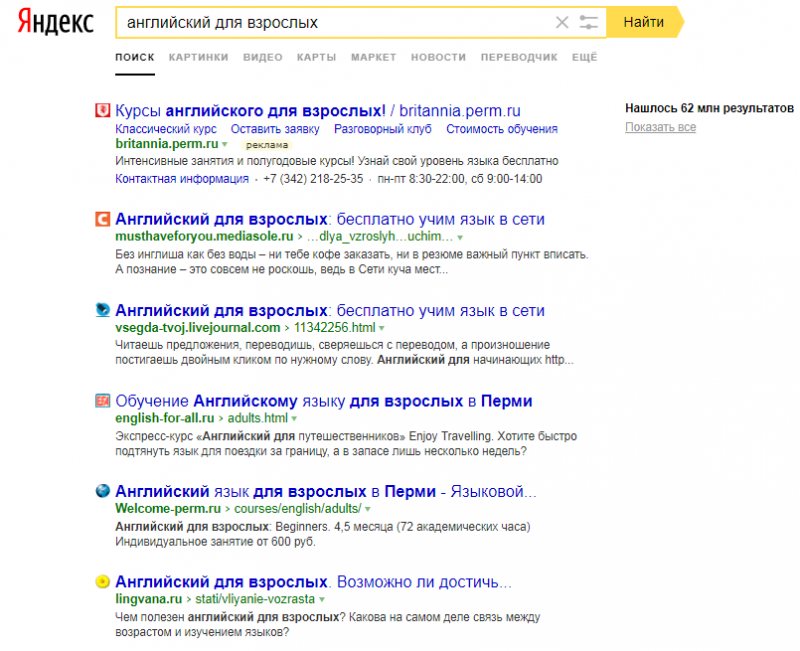
Task: Open the courses/english/adults/ path link
Action: pos(298,509)
